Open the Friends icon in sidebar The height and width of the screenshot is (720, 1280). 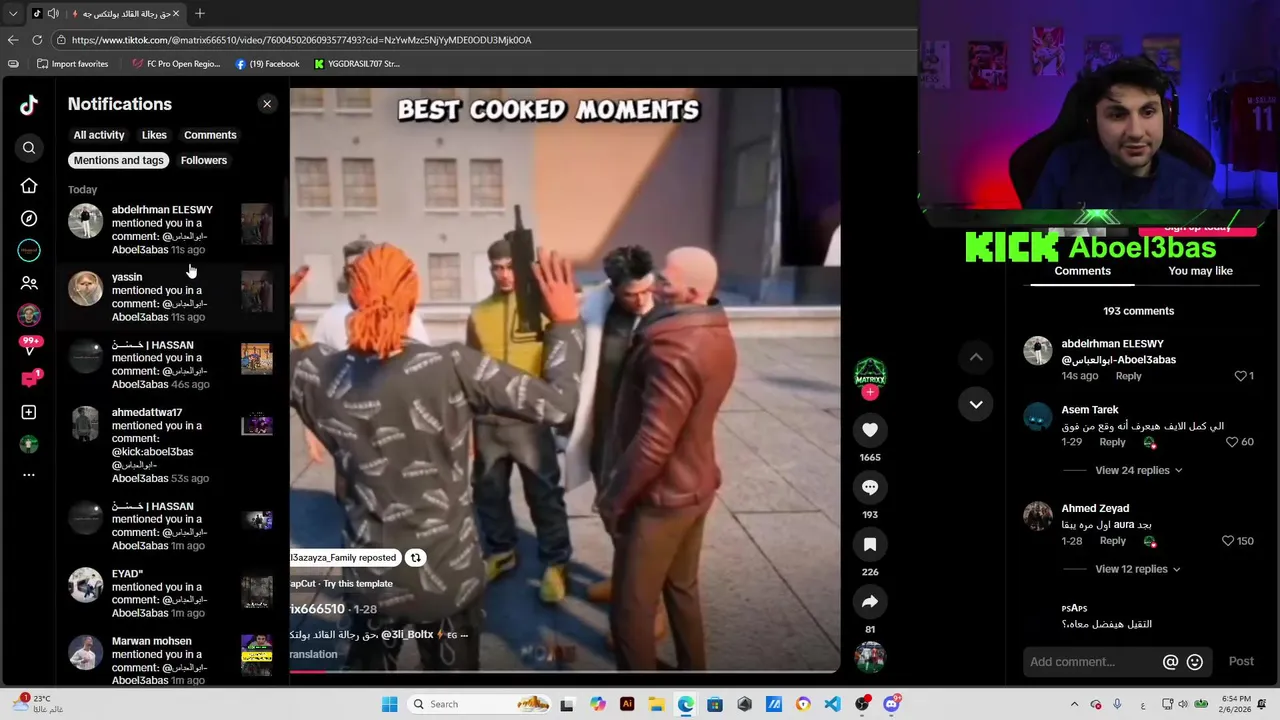click(29, 283)
